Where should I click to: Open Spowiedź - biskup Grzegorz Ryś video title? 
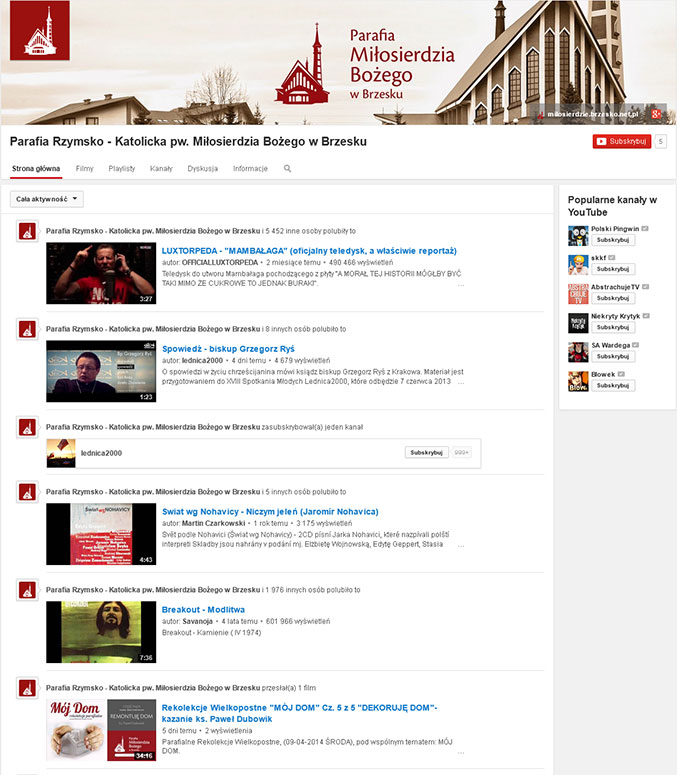click(228, 349)
